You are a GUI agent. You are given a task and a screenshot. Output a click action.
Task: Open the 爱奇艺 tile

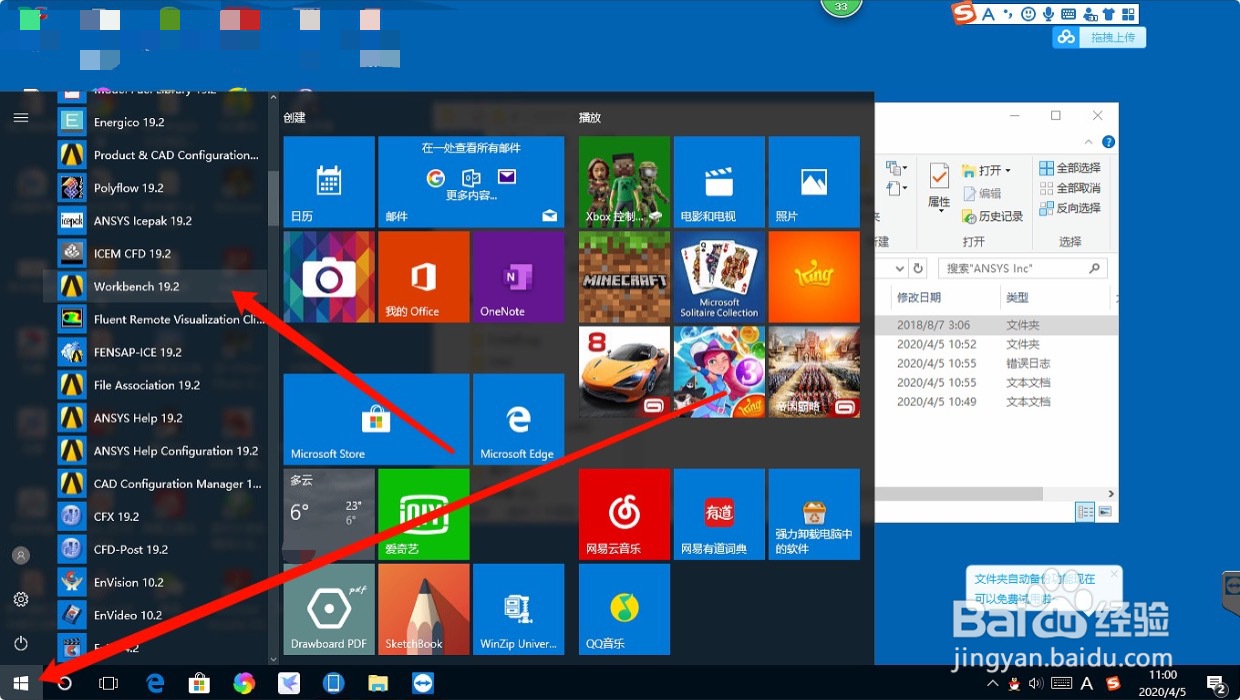[424, 514]
